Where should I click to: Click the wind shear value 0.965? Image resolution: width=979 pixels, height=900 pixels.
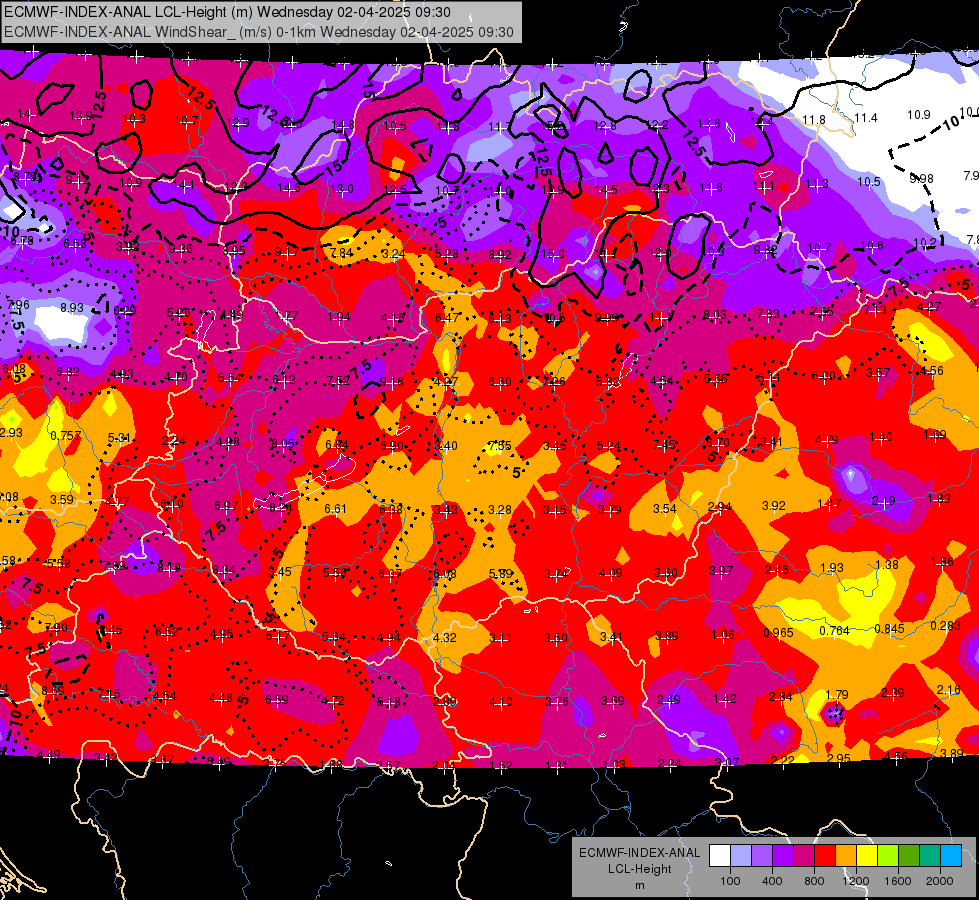click(779, 633)
